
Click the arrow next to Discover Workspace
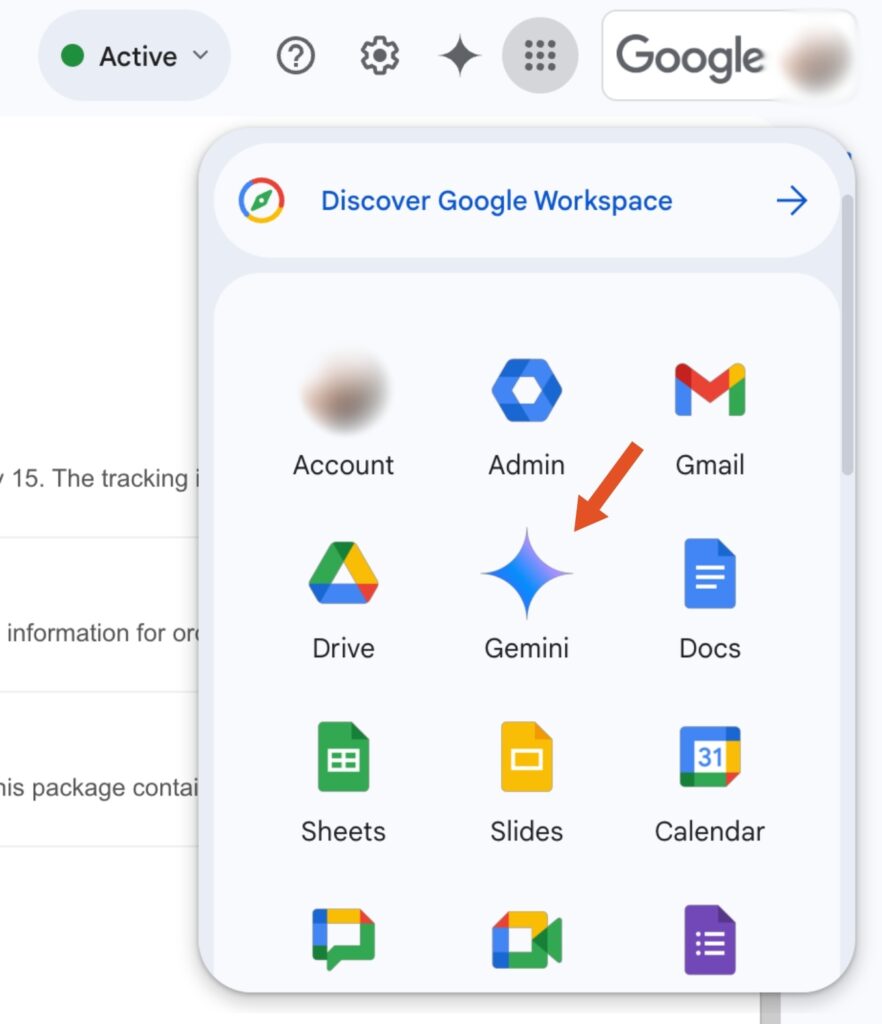click(x=792, y=200)
